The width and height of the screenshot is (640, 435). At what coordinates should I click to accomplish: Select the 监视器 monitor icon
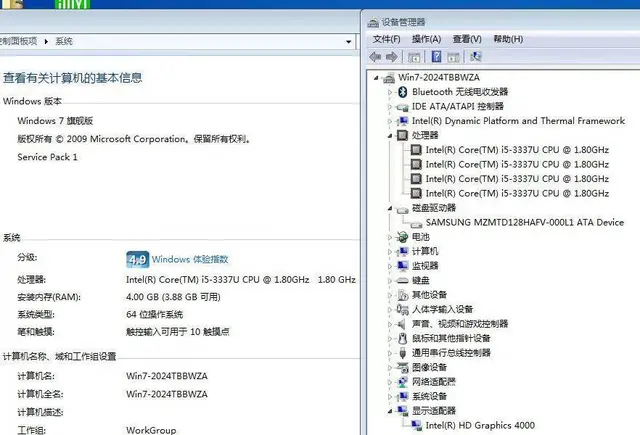(402, 266)
